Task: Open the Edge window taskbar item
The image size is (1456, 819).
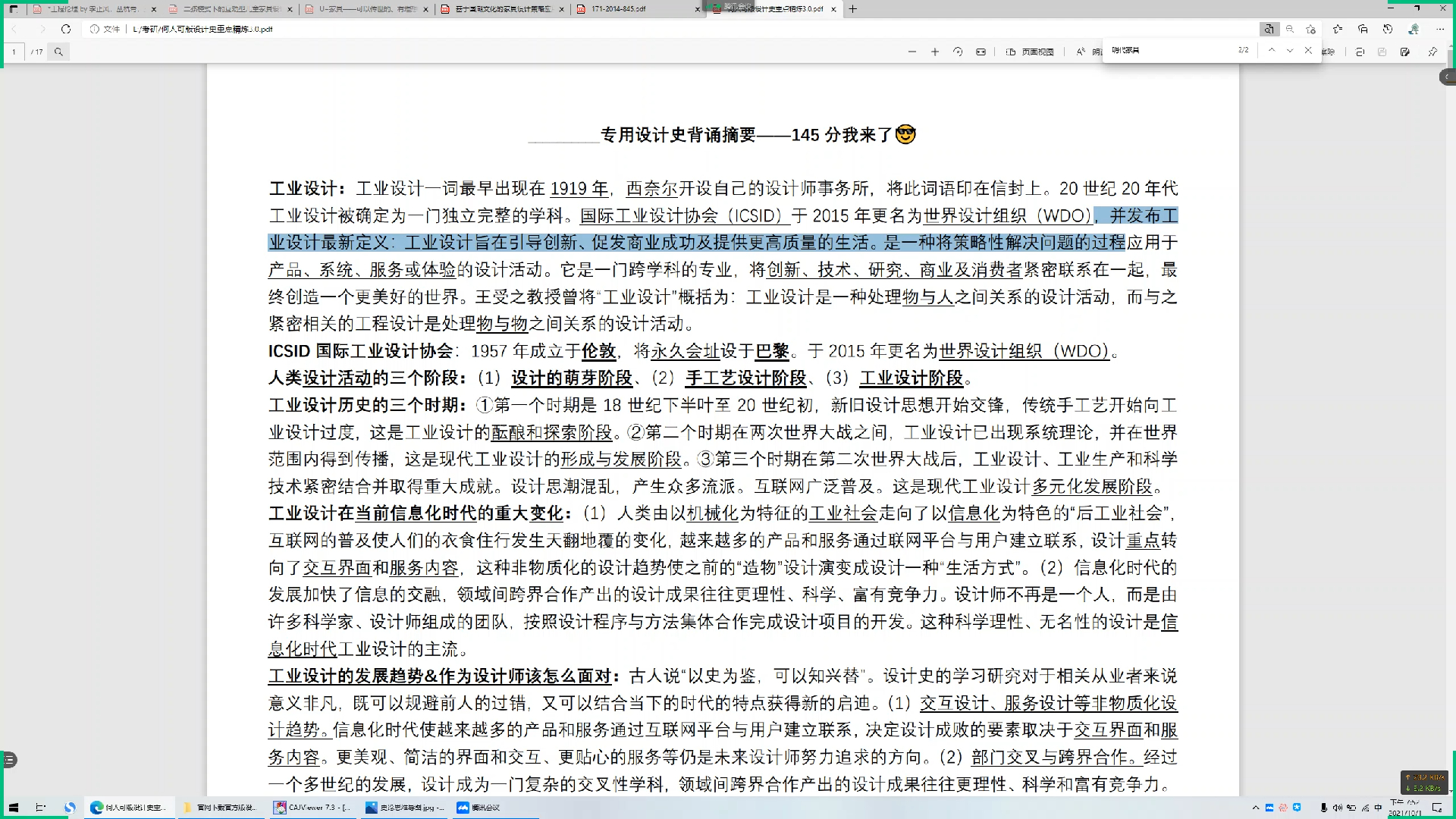Action: [130, 808]
